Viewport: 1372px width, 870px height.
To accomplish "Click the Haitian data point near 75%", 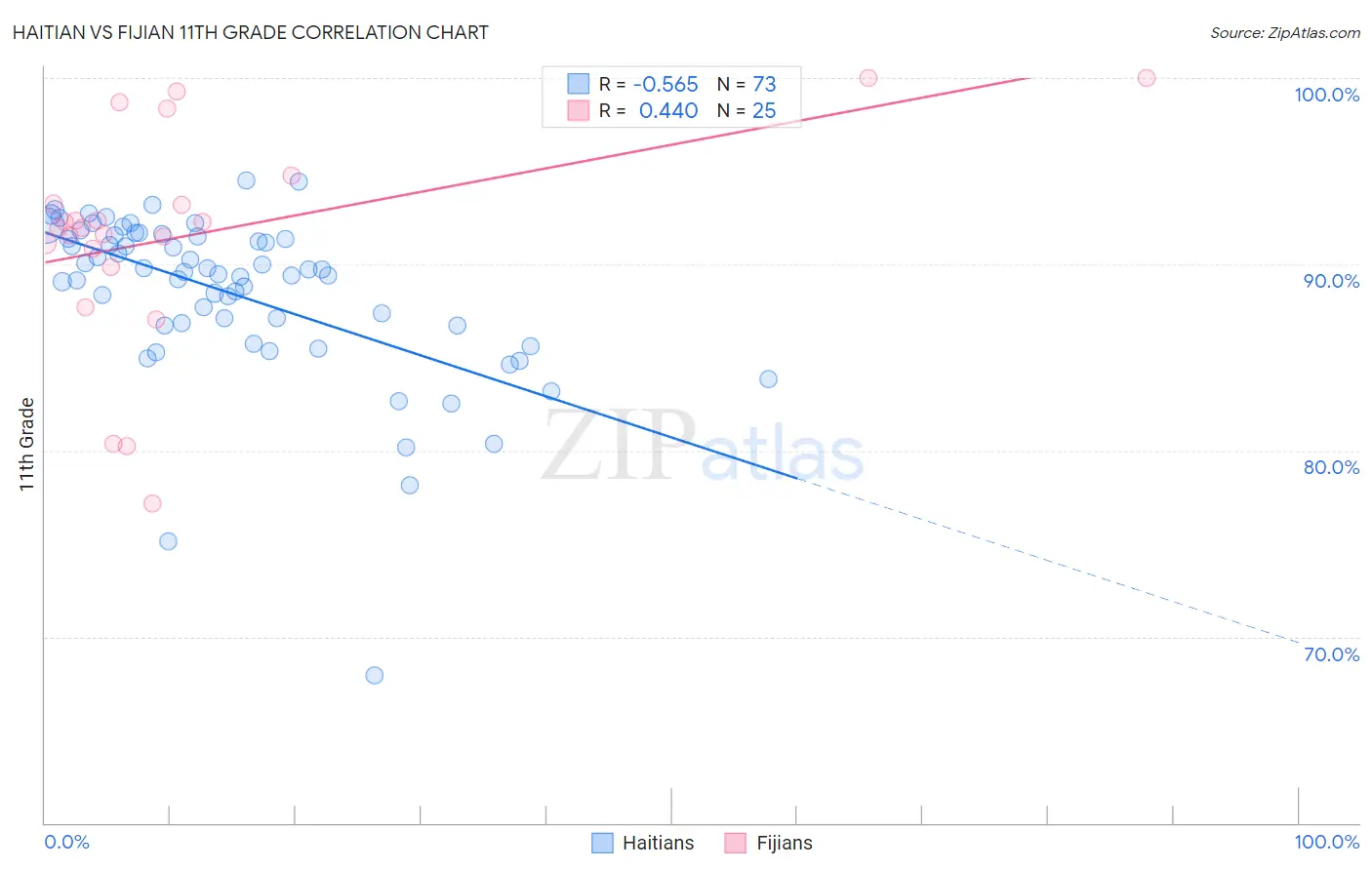I will coord(168,541).
